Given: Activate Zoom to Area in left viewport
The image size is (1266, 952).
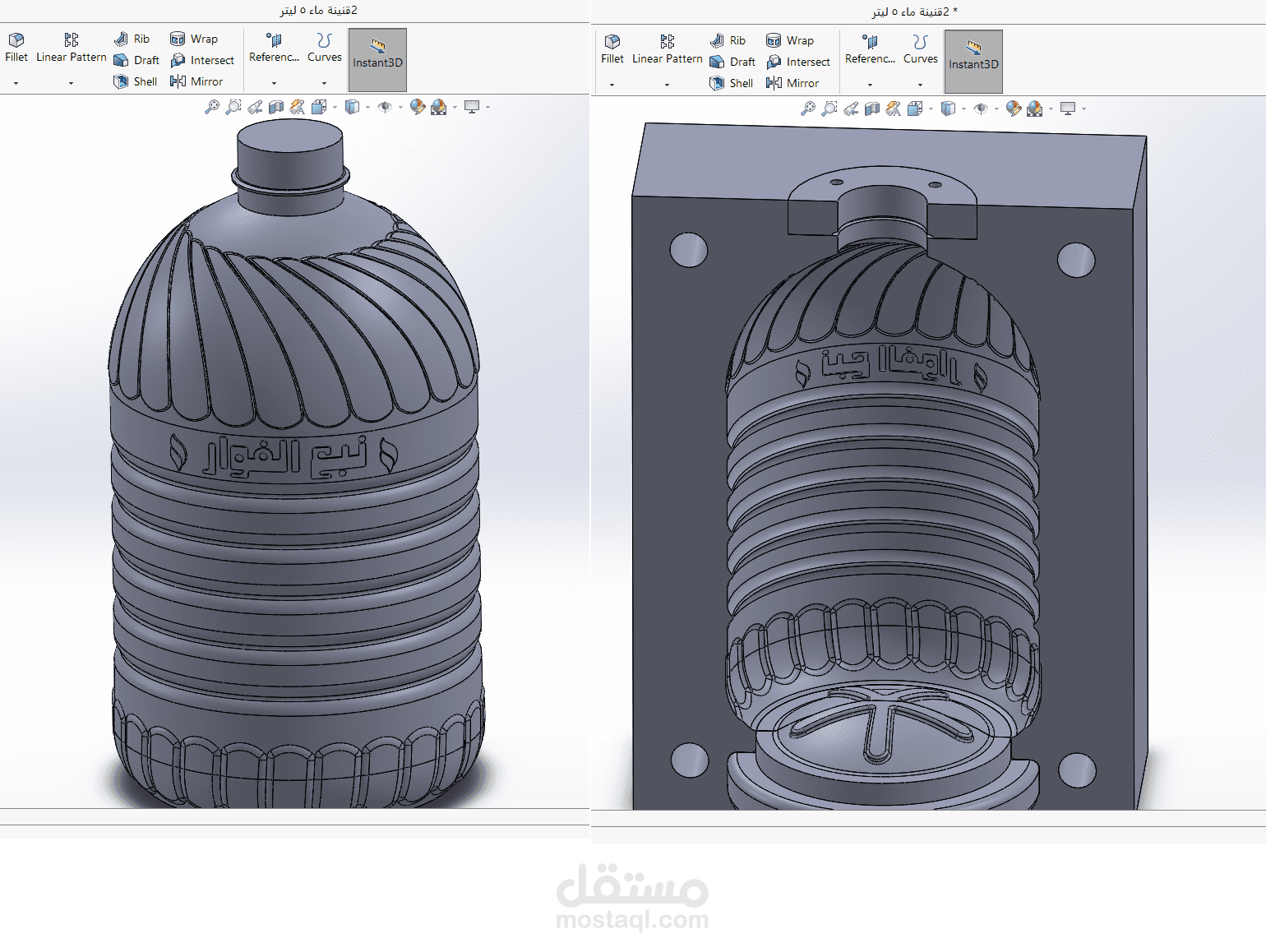Looking at the screenshot, I should (x=233, y=107).
